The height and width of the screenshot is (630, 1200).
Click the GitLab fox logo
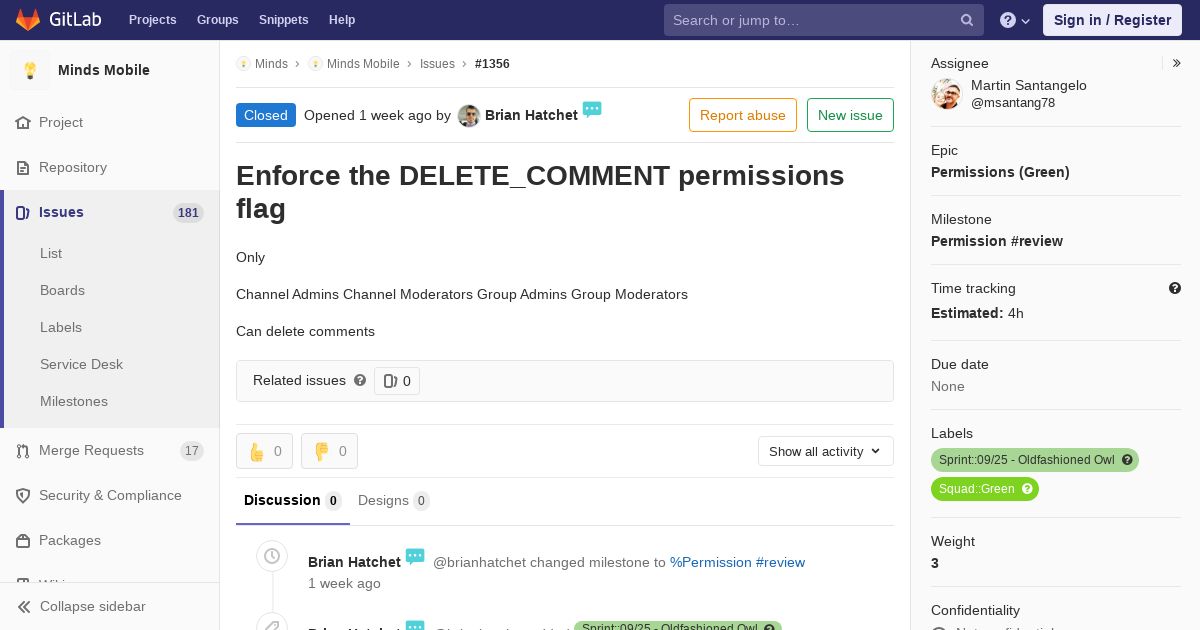pos(28,19)
